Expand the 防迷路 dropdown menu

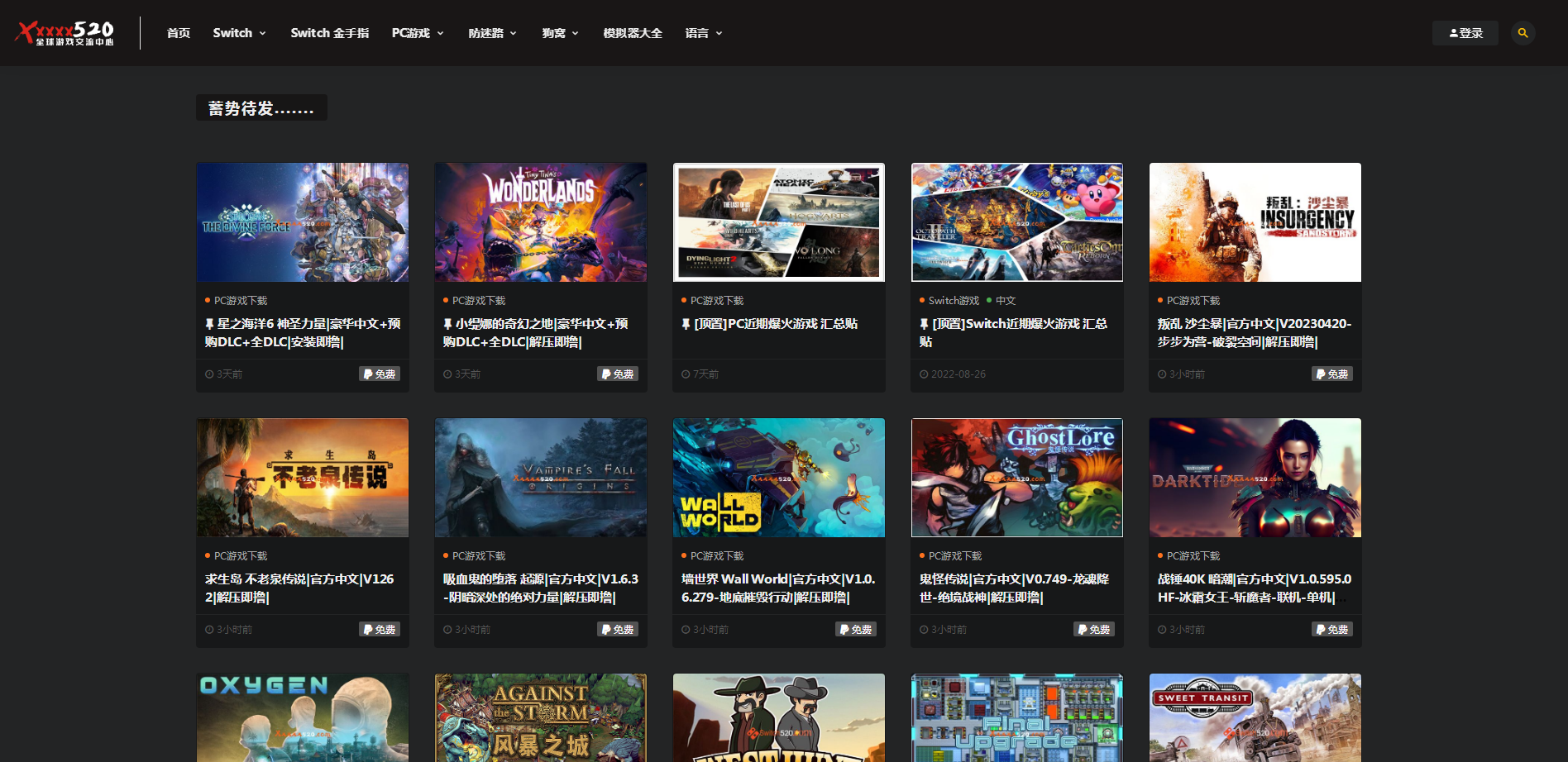[x=492, y=33]
